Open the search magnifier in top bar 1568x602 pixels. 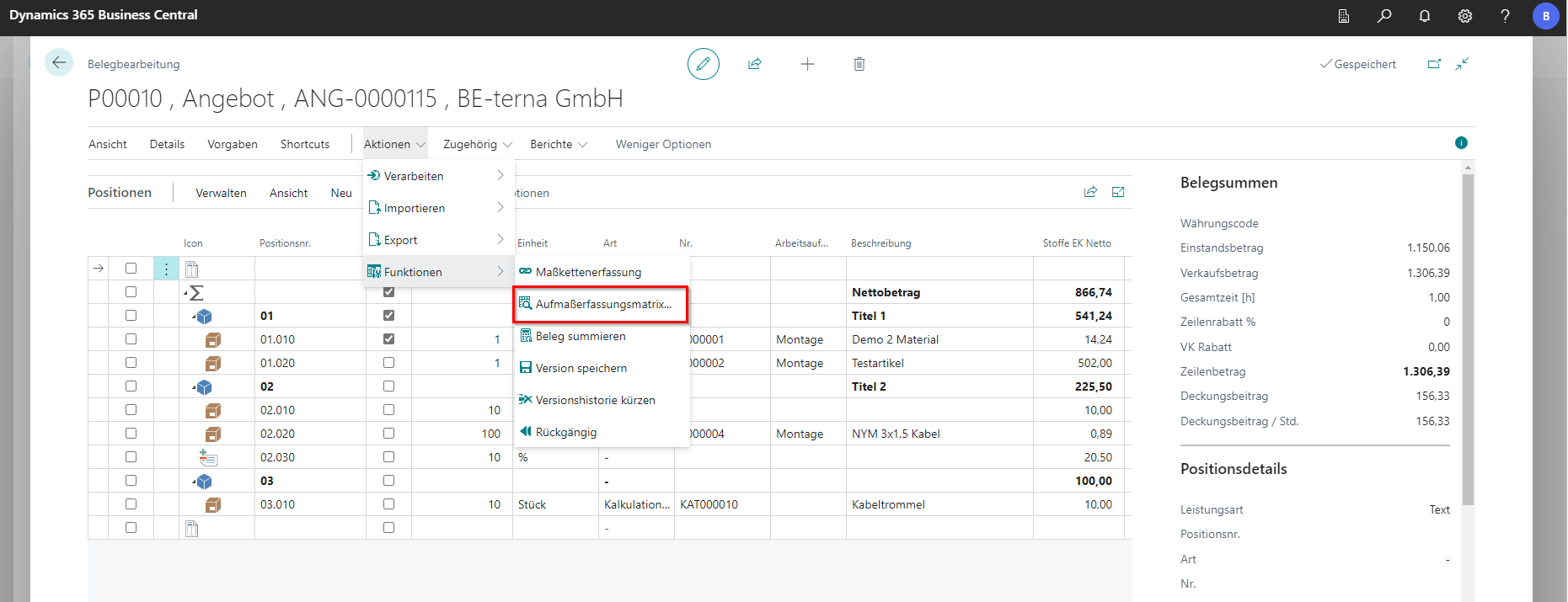[x=1384, y=16]
